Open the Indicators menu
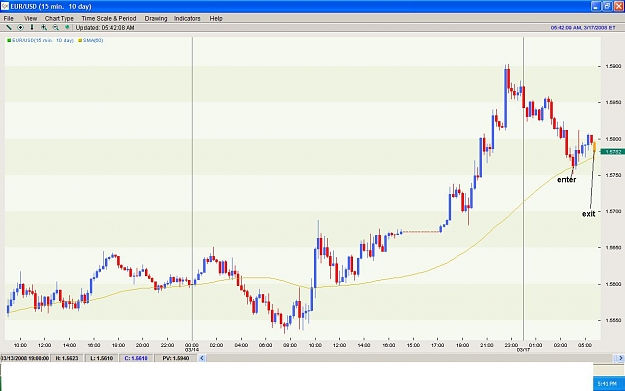The height and width of the screenshot is (391, 625). pos(187,18)
